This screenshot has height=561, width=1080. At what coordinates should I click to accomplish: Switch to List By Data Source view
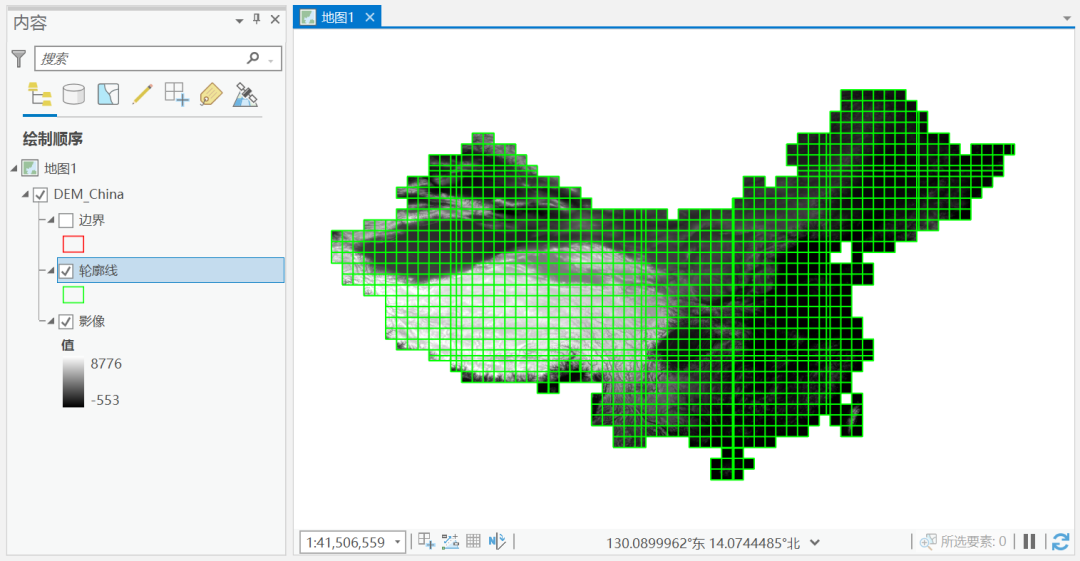74,95
